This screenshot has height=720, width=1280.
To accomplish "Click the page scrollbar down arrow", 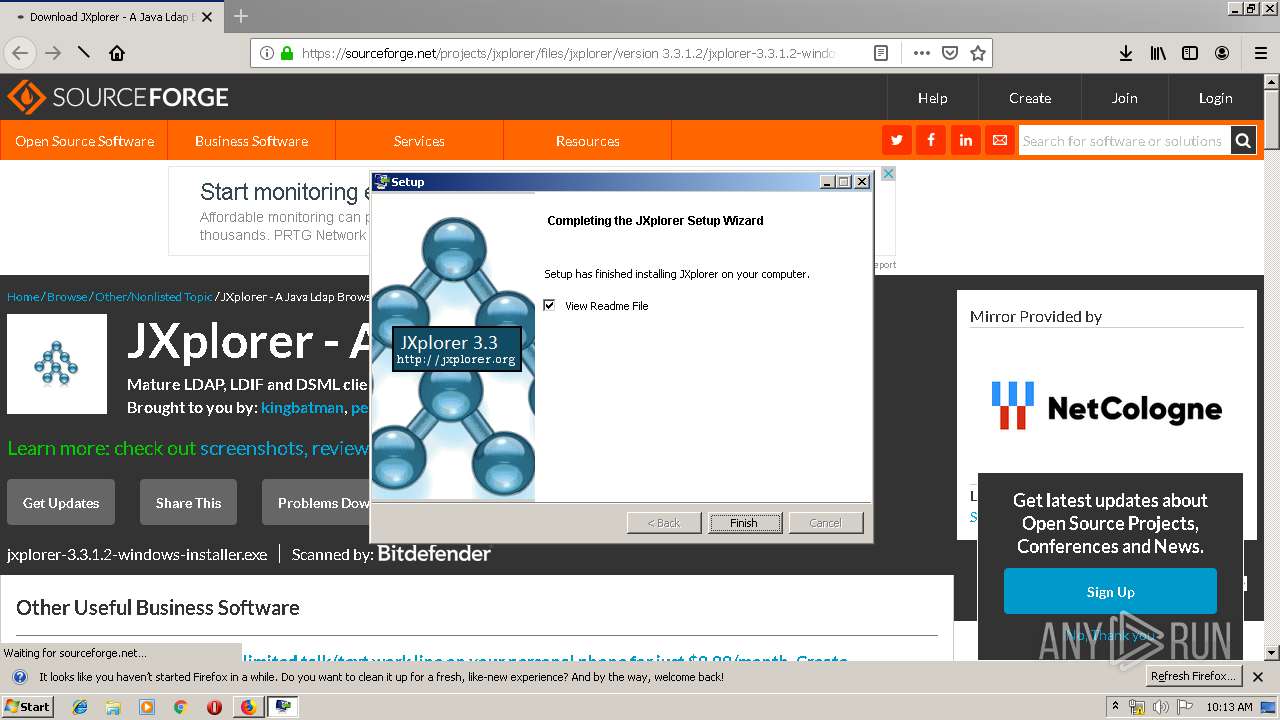I will (x=1272, y=653).
